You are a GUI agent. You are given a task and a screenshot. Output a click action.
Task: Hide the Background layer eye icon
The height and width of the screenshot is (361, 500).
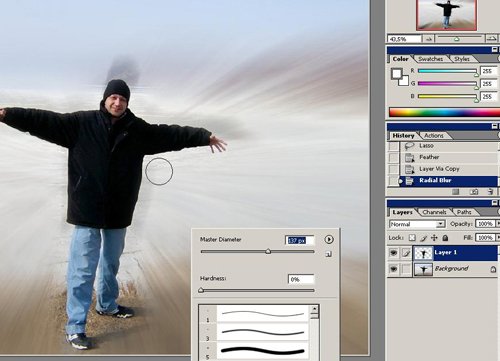[x=393, y=269]
